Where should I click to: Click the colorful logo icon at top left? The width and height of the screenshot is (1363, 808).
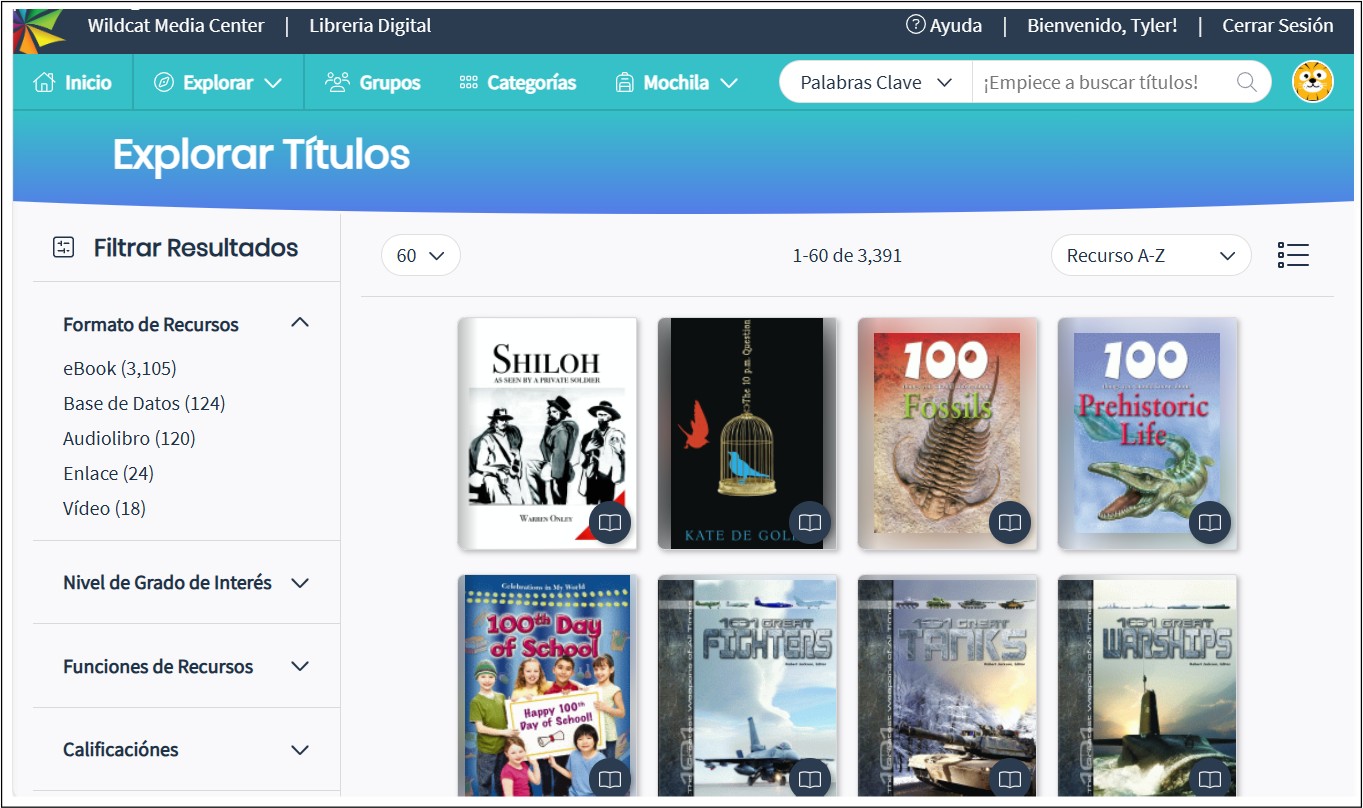coord(39,29)
